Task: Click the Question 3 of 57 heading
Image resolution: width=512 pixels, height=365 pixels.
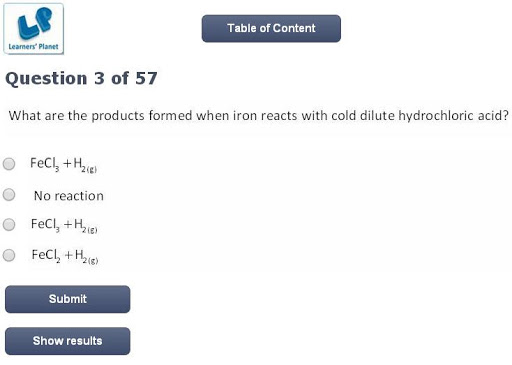Action: [81, 79]
